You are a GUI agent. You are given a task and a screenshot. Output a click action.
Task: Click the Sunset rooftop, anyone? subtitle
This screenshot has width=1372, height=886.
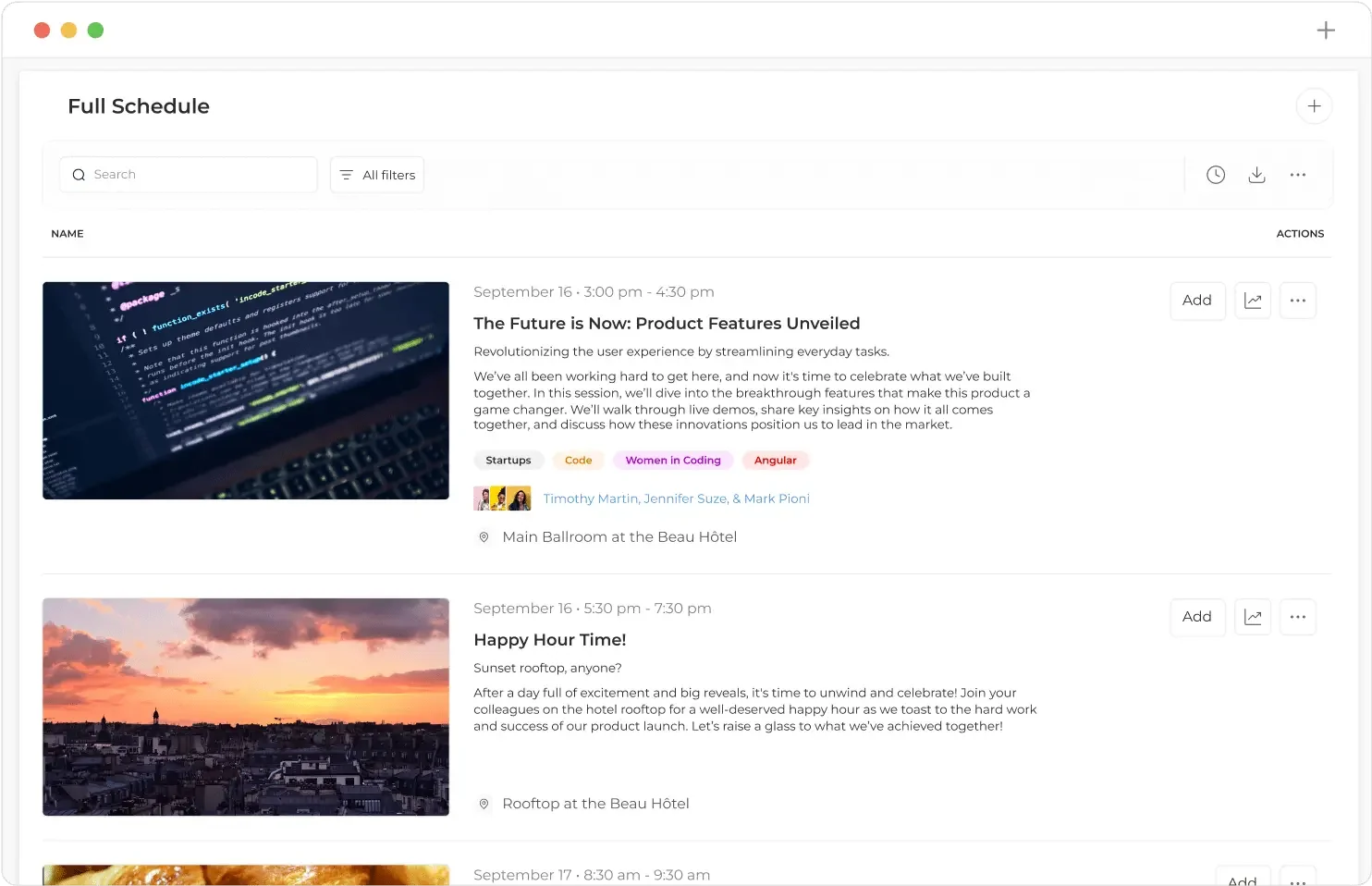(547, 668)
